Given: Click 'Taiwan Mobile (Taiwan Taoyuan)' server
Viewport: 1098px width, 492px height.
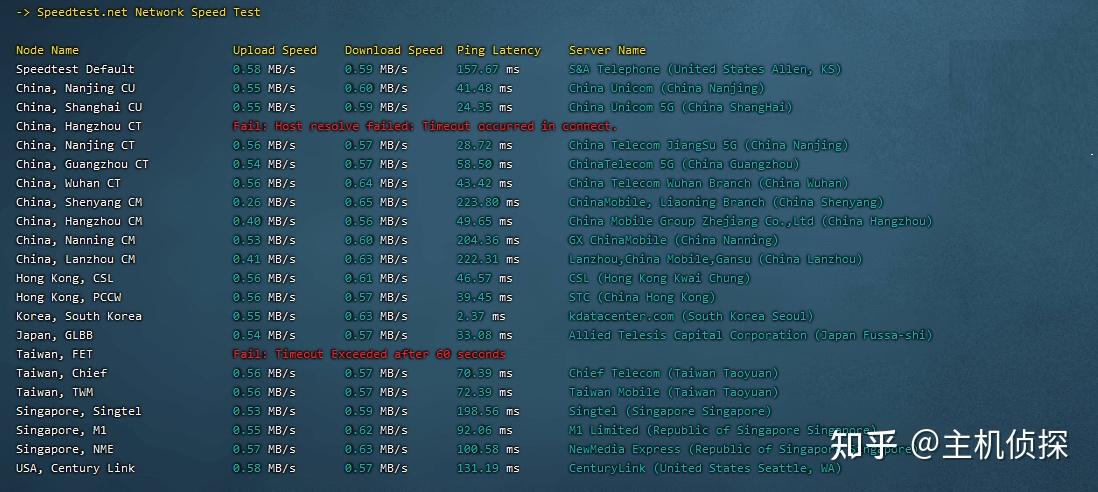Looking at the screenshot, I should [x=674, y=391].
